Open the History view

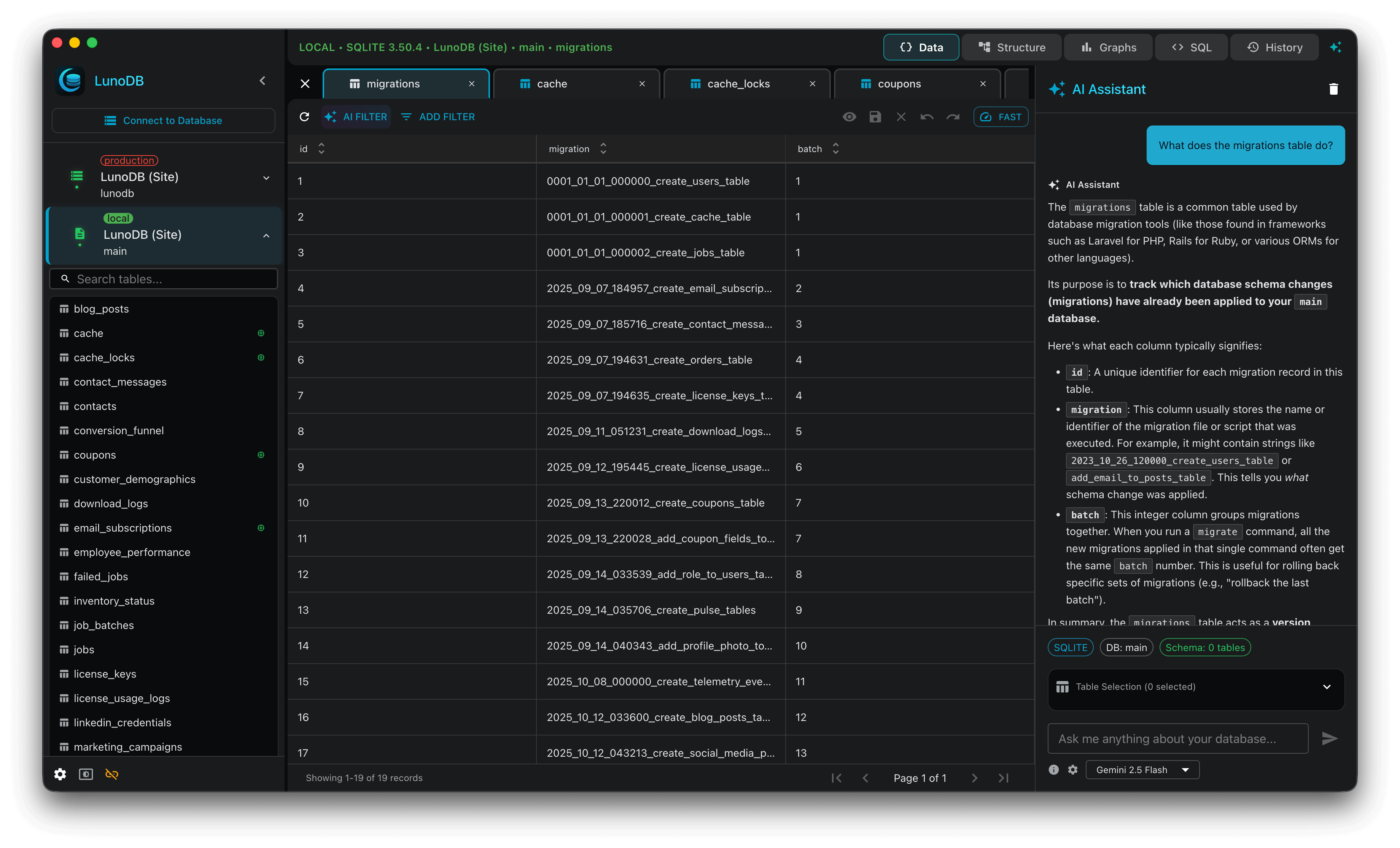1274,47
